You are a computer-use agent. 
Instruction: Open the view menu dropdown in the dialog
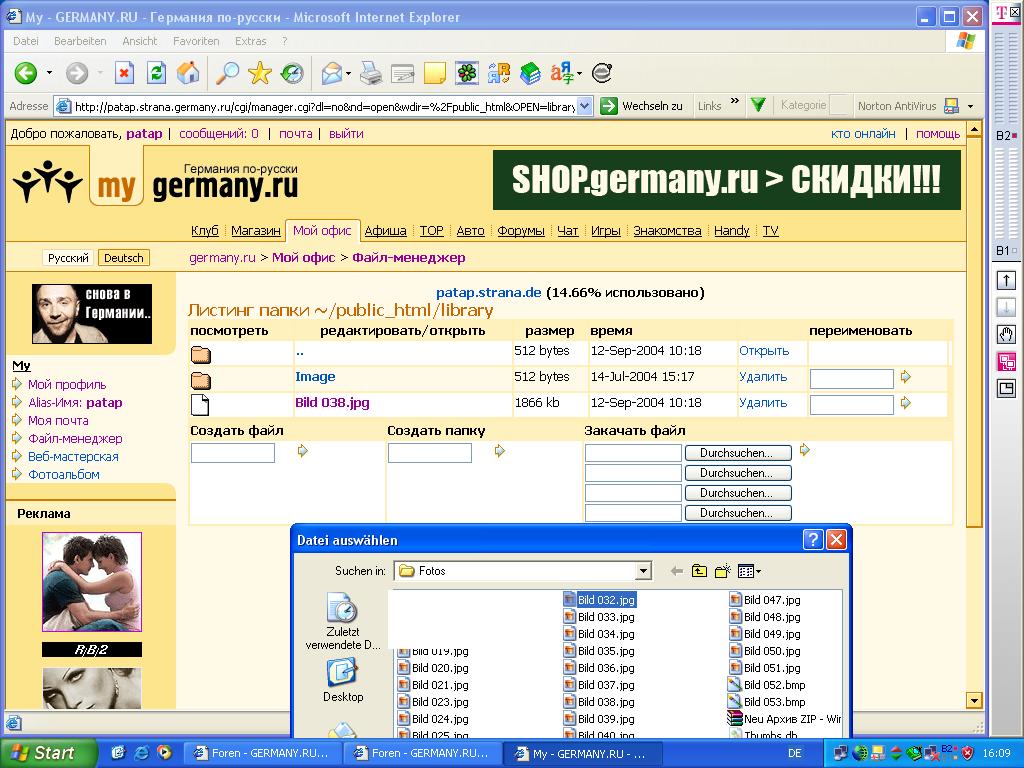point(749,571)
